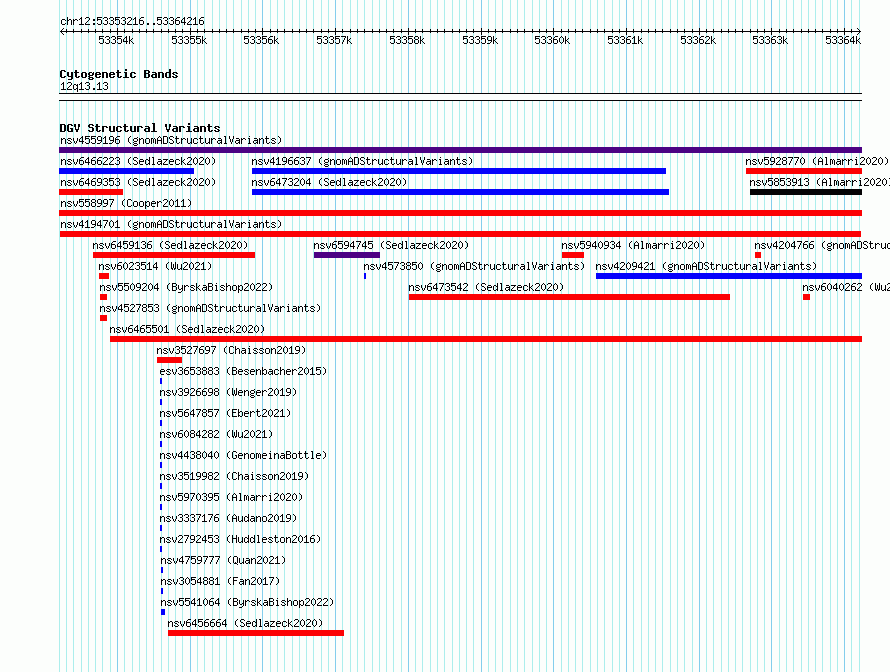Open nsv5970395 Almarri2020 variant

coord(231,497)
